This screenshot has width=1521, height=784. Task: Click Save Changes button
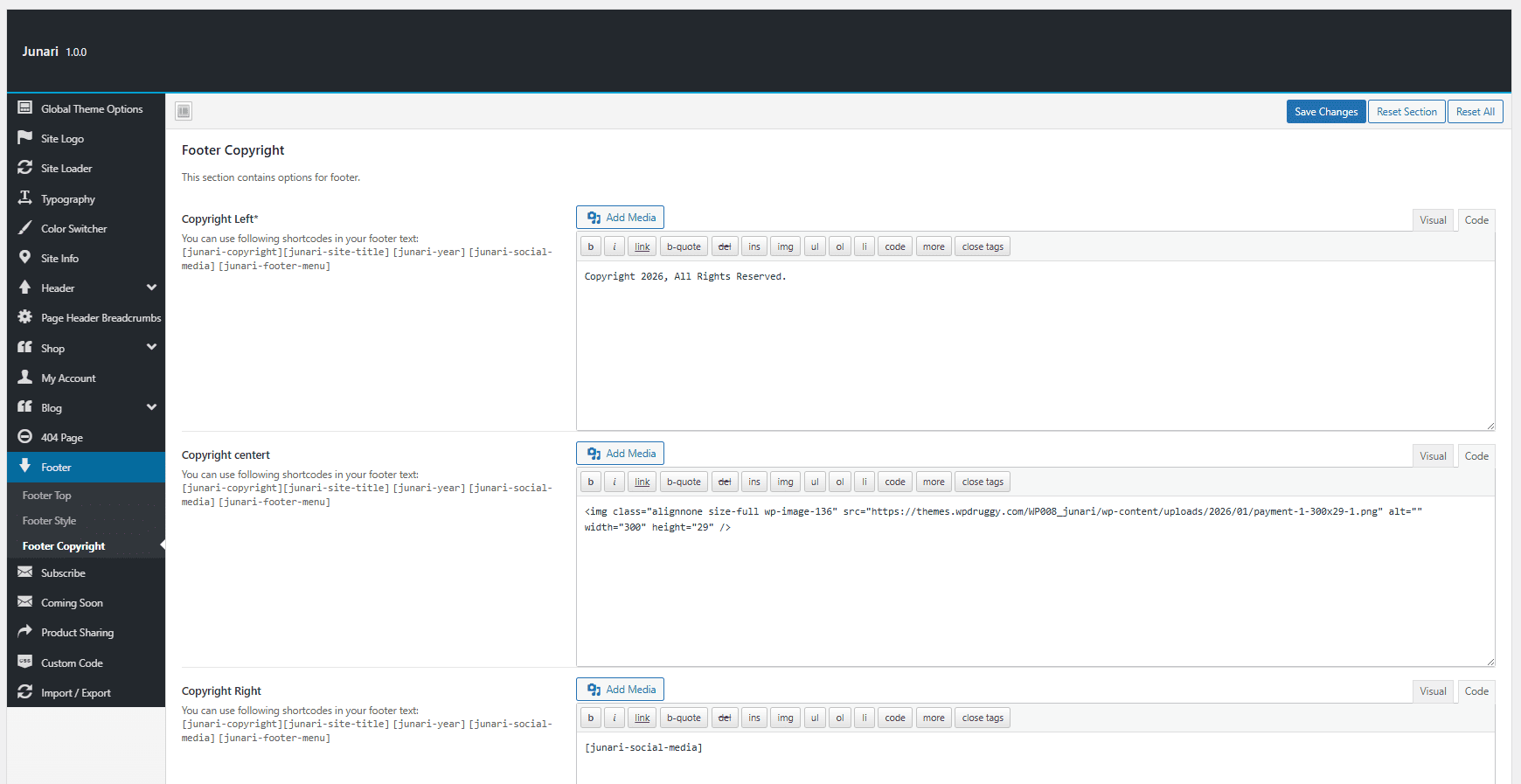pos(1326,112)
